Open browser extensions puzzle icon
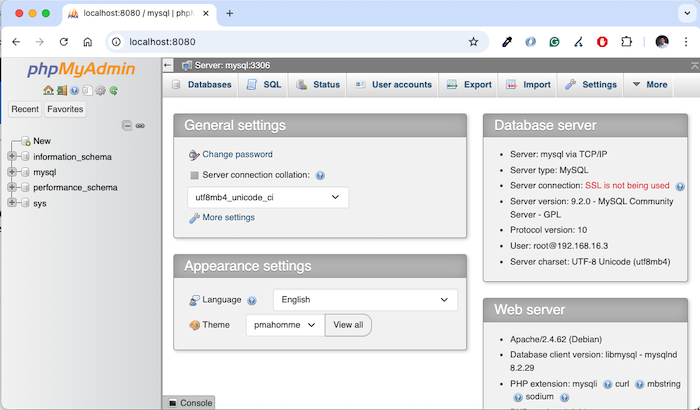The image size is (700, 410). (x=626, y=42)
